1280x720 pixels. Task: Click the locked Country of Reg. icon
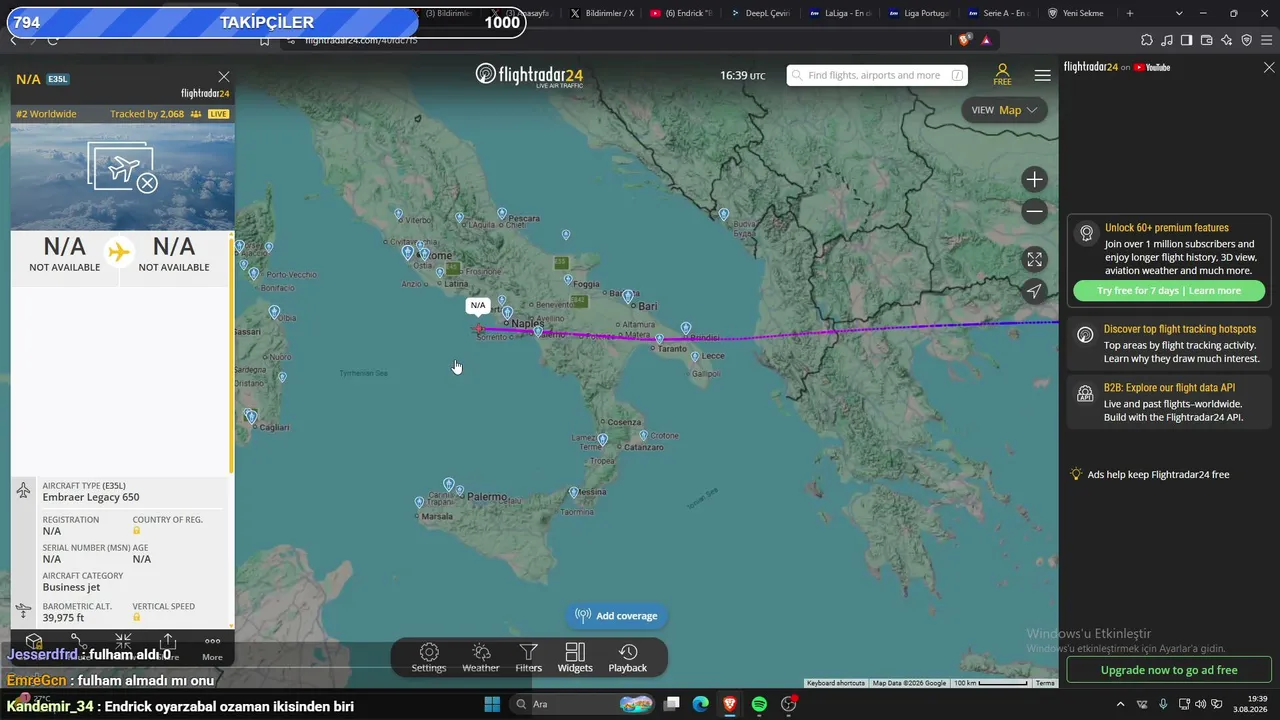coord(137,531)
